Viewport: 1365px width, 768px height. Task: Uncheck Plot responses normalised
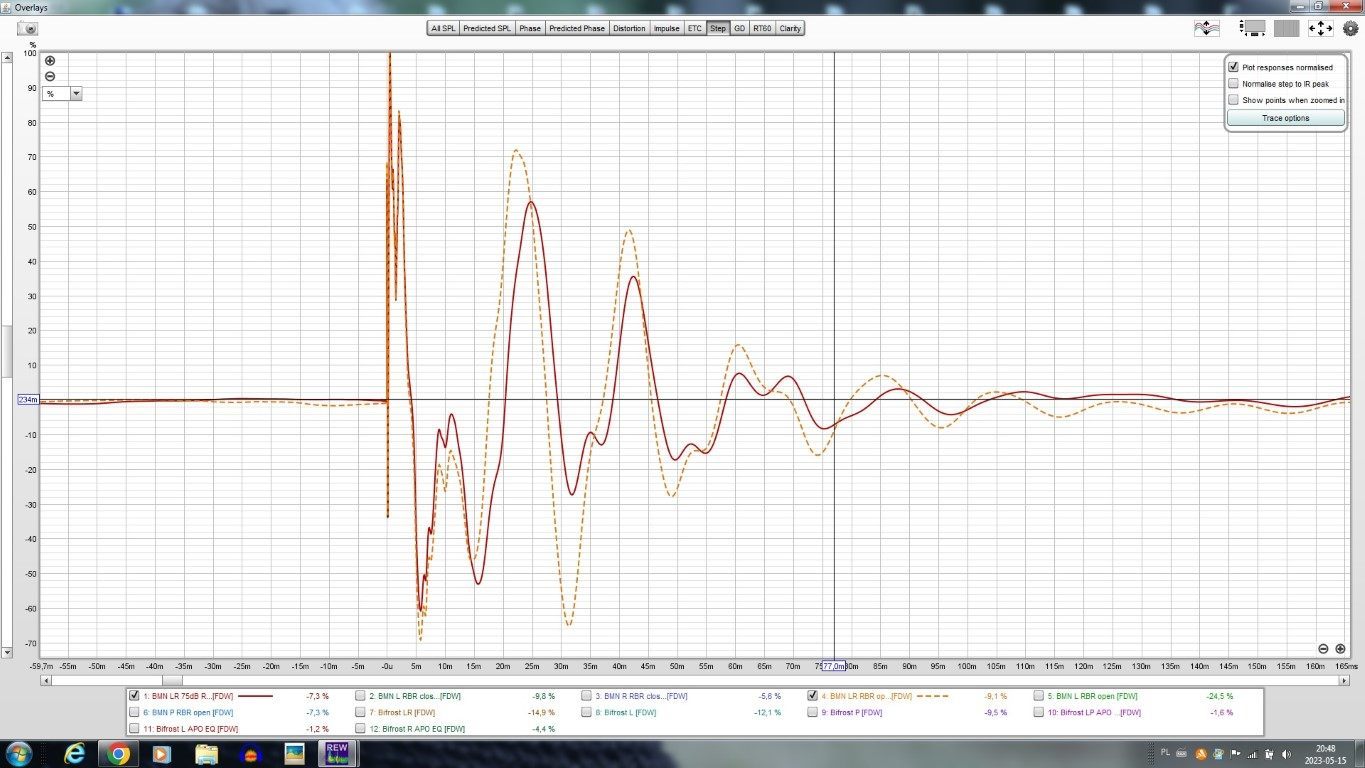pyautogui.click(x=1233, y=67)
